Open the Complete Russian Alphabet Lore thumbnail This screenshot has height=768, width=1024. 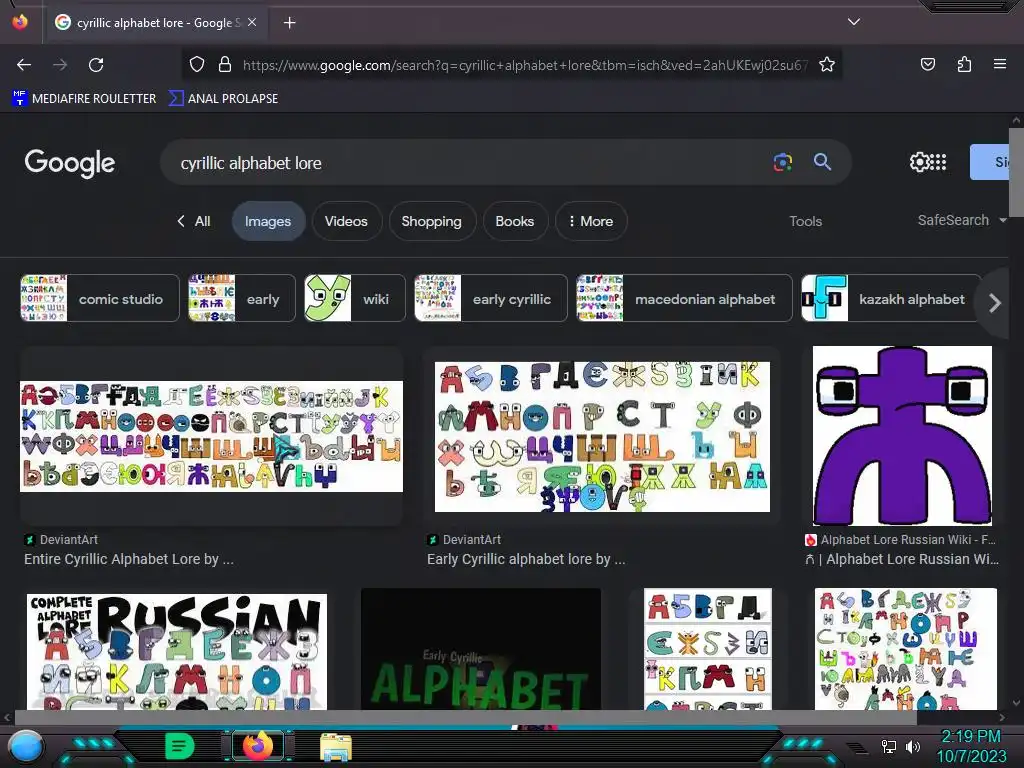(177, 651)
